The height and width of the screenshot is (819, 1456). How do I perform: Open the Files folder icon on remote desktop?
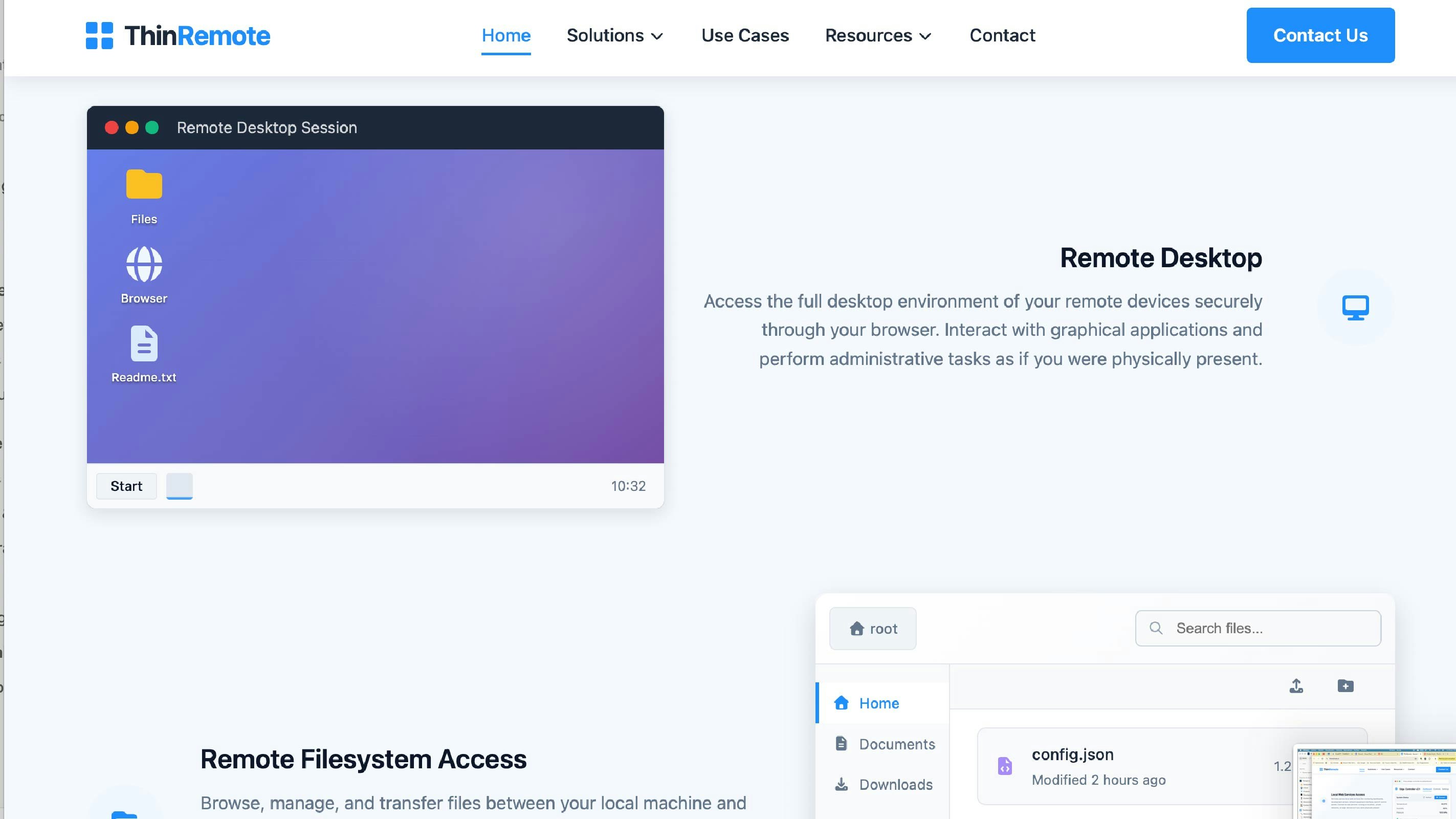point(144,184)
